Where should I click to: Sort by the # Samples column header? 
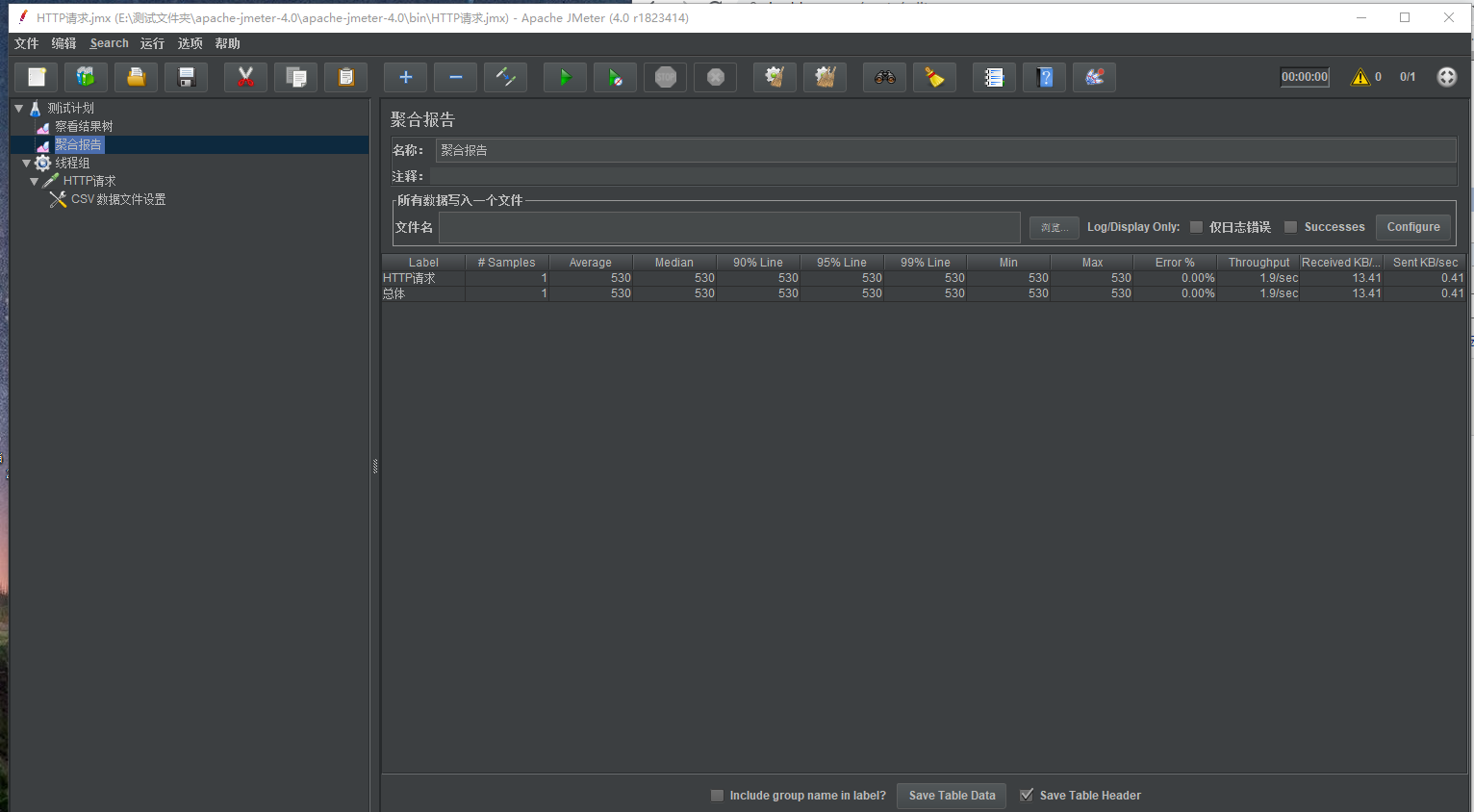tap(507, 262)
